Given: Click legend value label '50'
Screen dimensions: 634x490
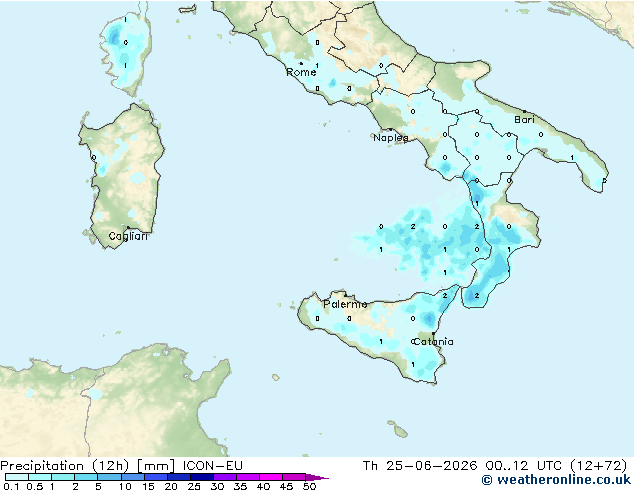Looking at the screenshot, I should click(x=310, y=486).
